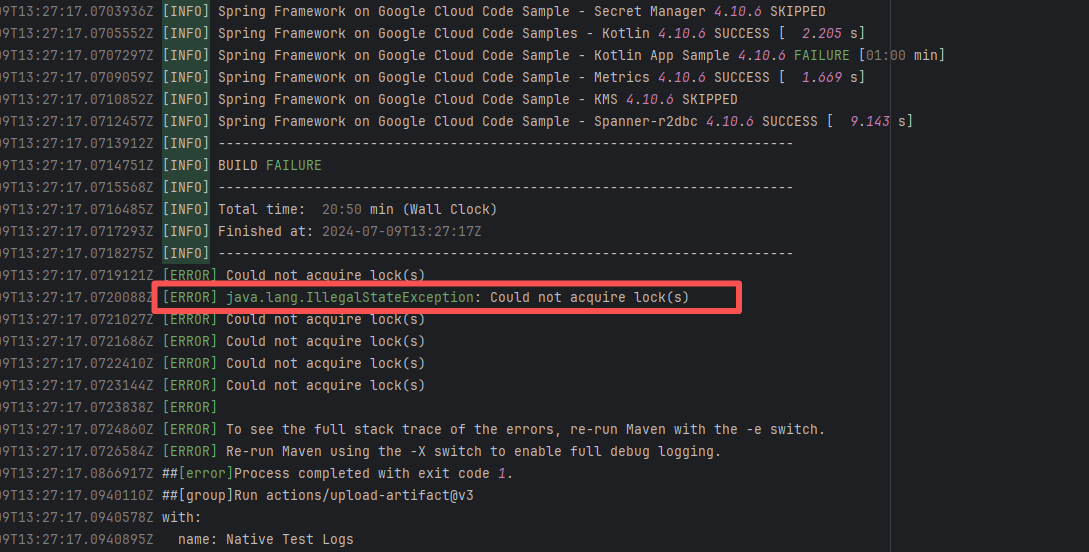This screenshot has width=1089, height=552.
Task: Click the with: line near the bottom
Action: click(181, 517)
